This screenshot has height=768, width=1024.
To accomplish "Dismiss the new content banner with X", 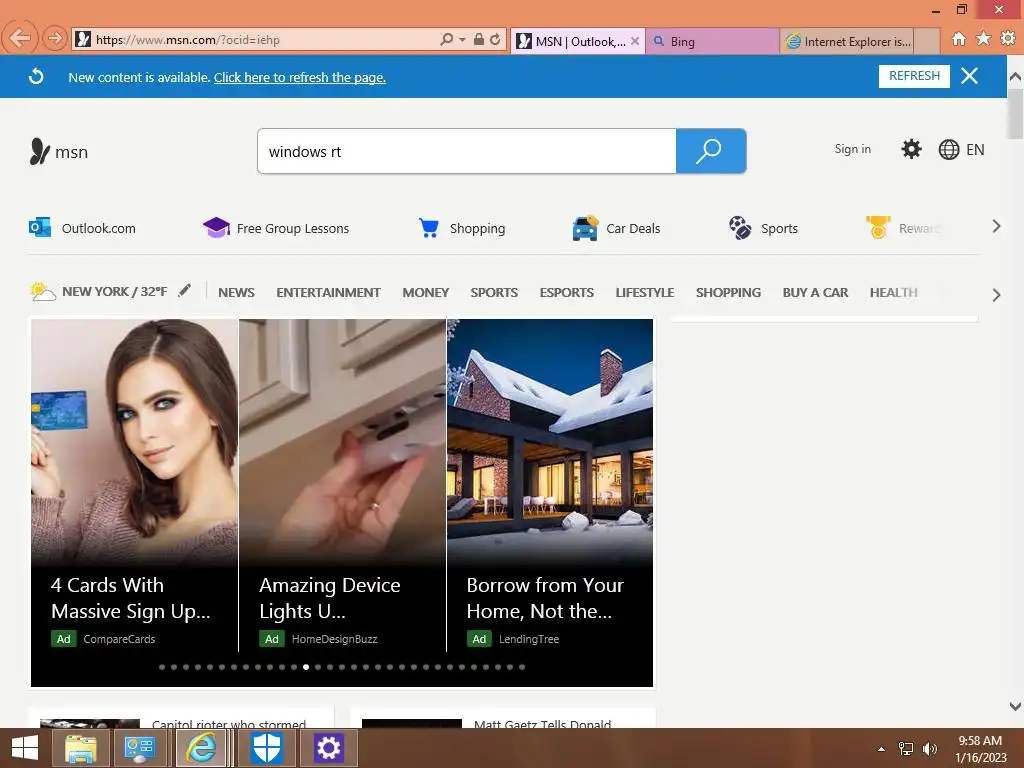I will click(x=970, y=76).
